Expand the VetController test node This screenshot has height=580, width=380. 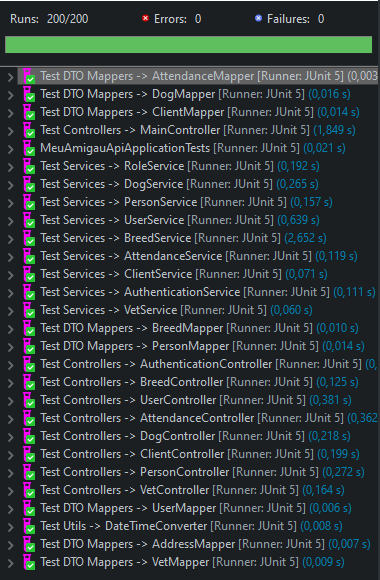11,491
